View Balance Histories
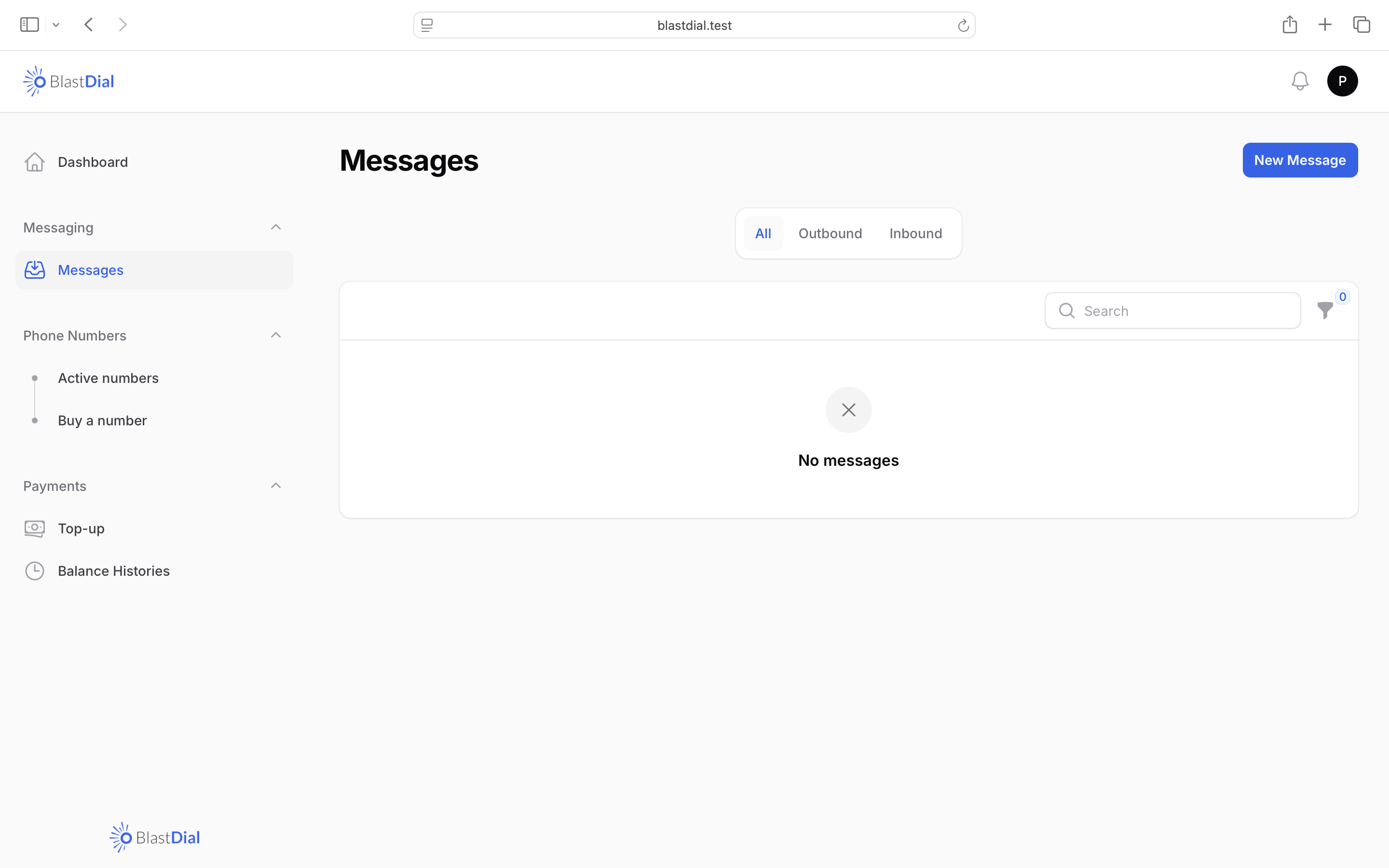The width and height of the screenshot is (1389, 868). (154, 570)
